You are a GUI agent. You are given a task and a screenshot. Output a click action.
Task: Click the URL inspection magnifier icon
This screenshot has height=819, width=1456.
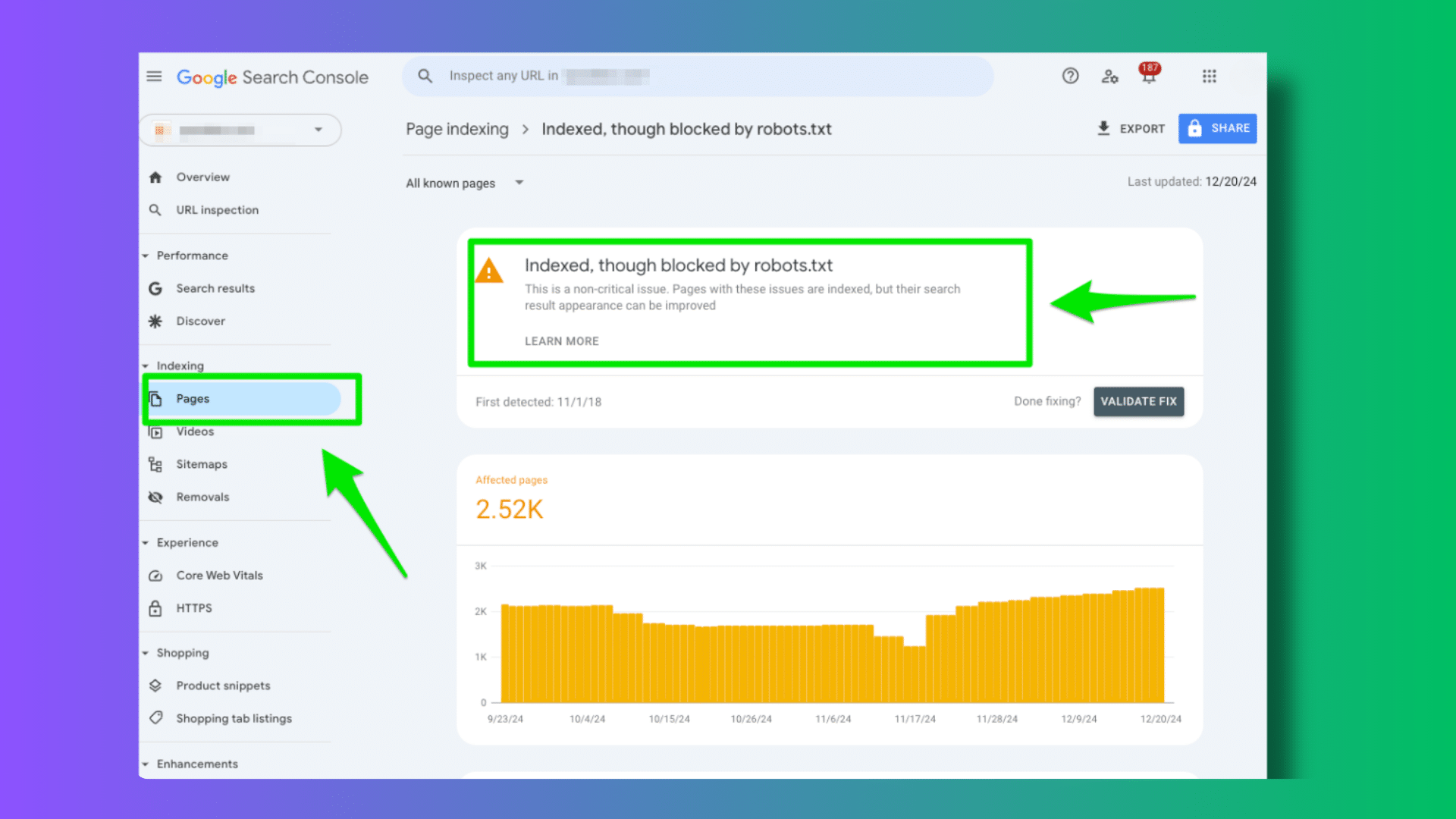155,210
